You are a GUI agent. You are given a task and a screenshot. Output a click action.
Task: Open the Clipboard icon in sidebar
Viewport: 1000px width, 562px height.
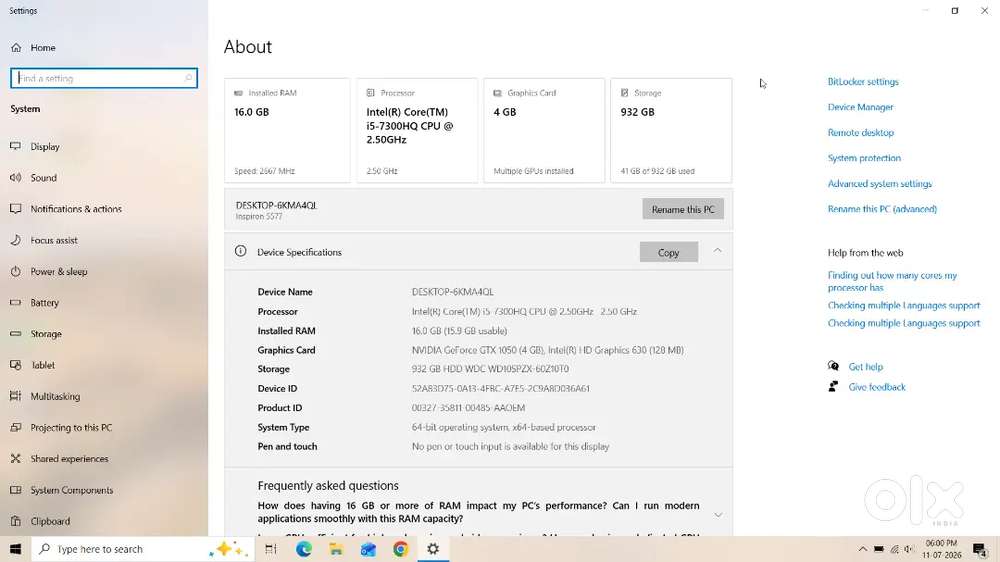click(16, 521)
